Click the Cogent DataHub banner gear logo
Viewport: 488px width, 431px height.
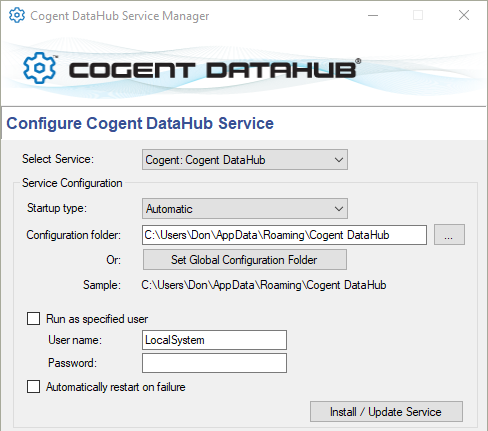[39, 68]
